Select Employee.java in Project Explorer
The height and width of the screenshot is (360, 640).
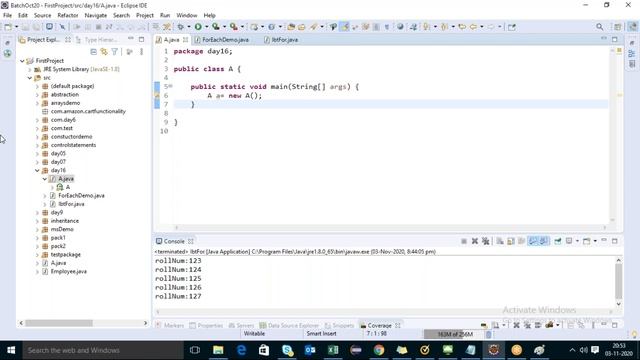pos(69,271)
